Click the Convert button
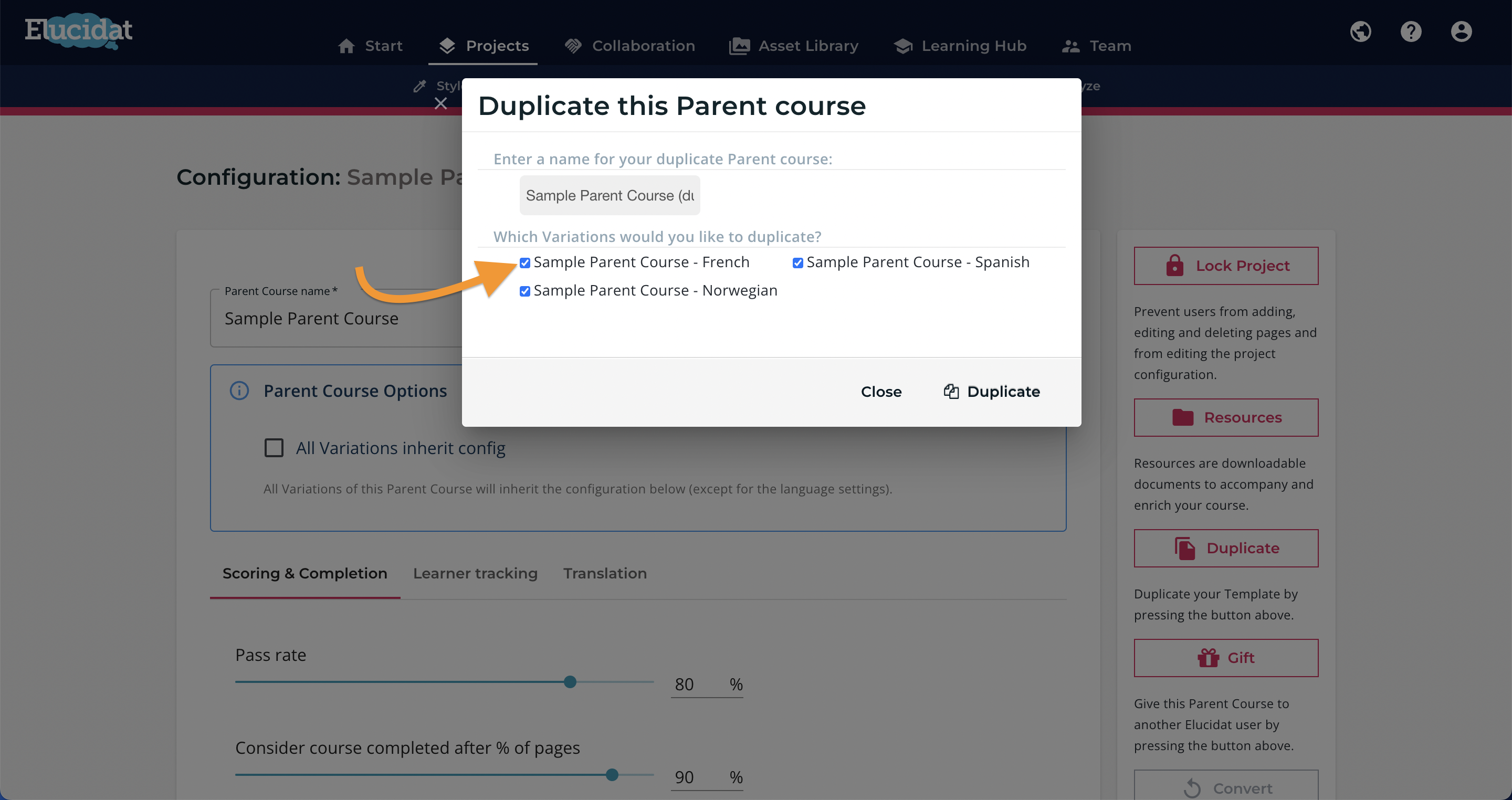Screen dimensions: 1512x800 pos(1226,786)
